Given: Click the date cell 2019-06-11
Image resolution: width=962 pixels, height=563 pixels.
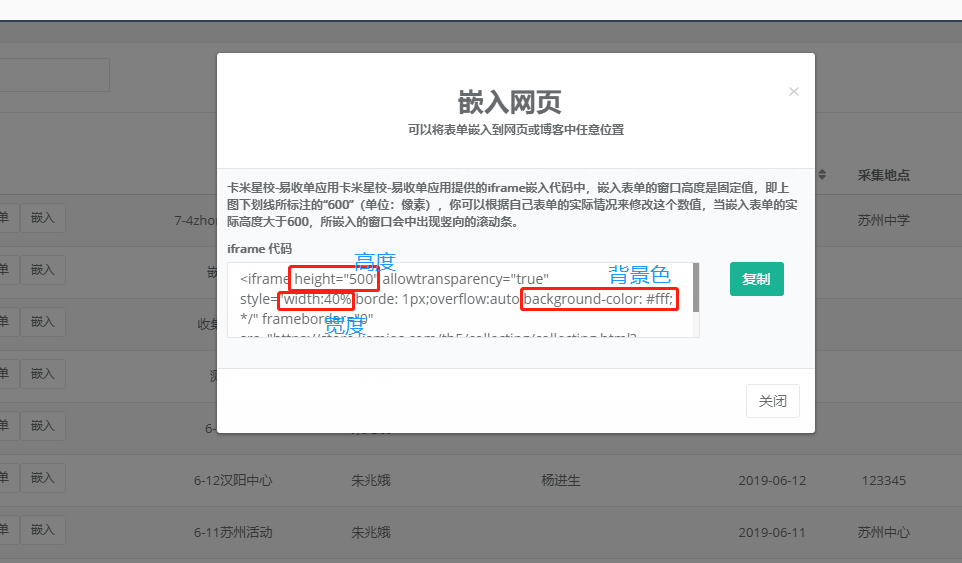Looking at the screenshot, I should pos(772,533).
